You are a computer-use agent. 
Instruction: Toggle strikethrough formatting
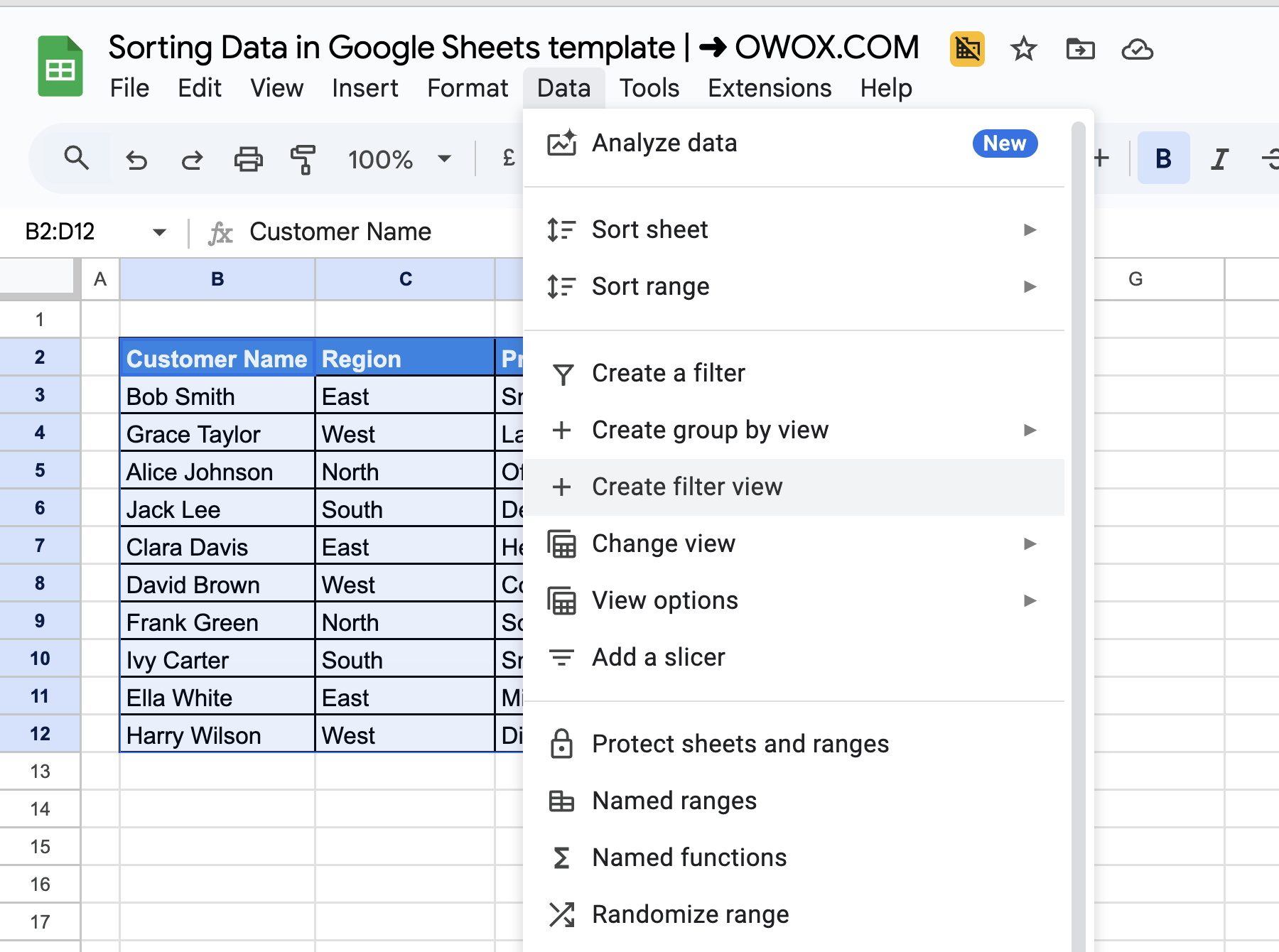[1270, 158]
